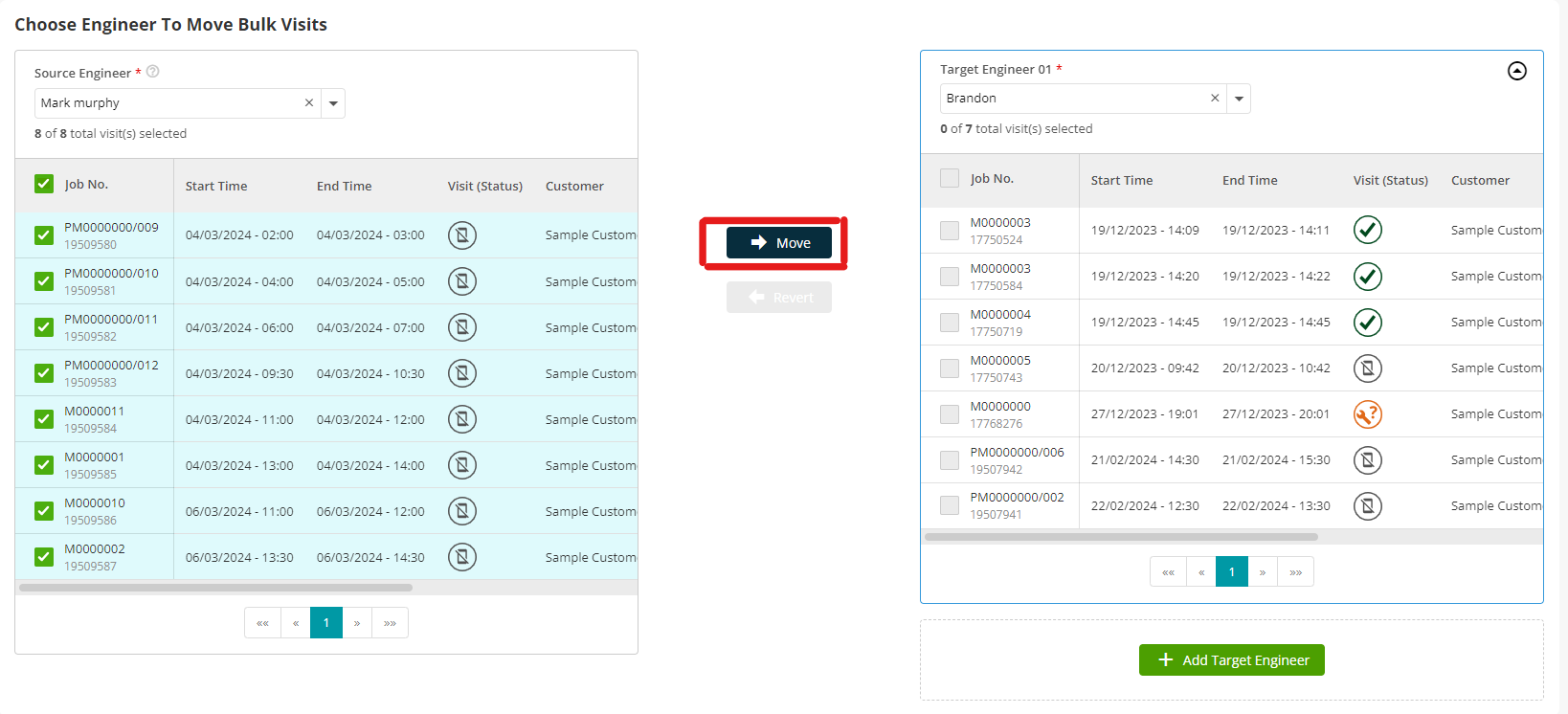Go to next page in source pagination

[x=357, y=623]
